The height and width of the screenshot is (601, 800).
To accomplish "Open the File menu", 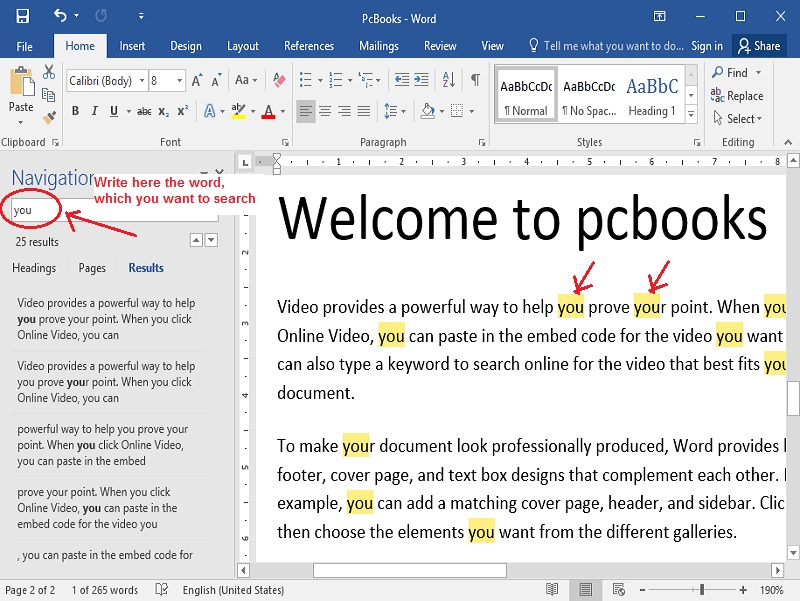I will coord(24,46).
